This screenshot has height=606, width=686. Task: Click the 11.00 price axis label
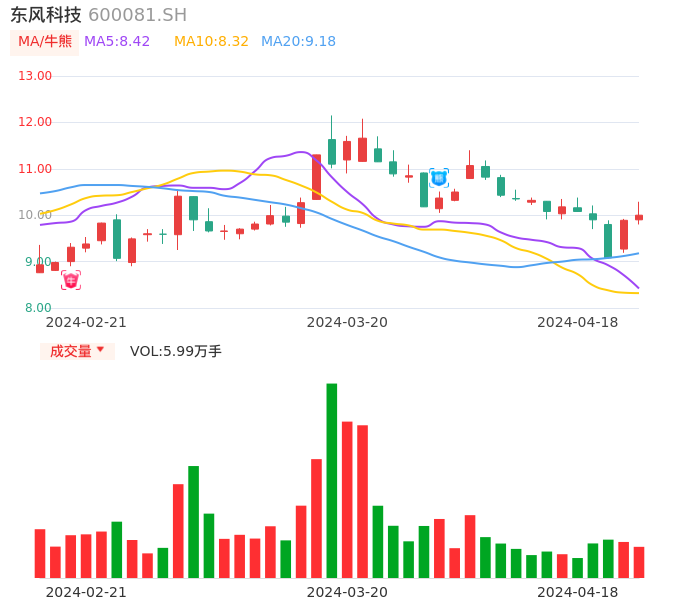pyautogui.click(x=35, y=169)
